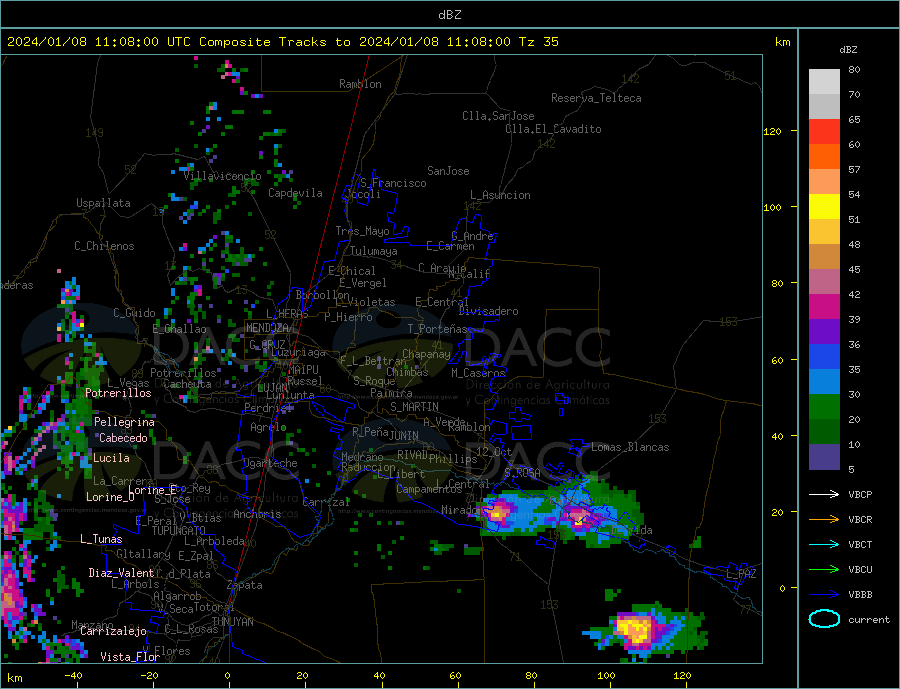Click the Ramblon place label
This screenshot has width=900, height=689.
coord(360,84)
